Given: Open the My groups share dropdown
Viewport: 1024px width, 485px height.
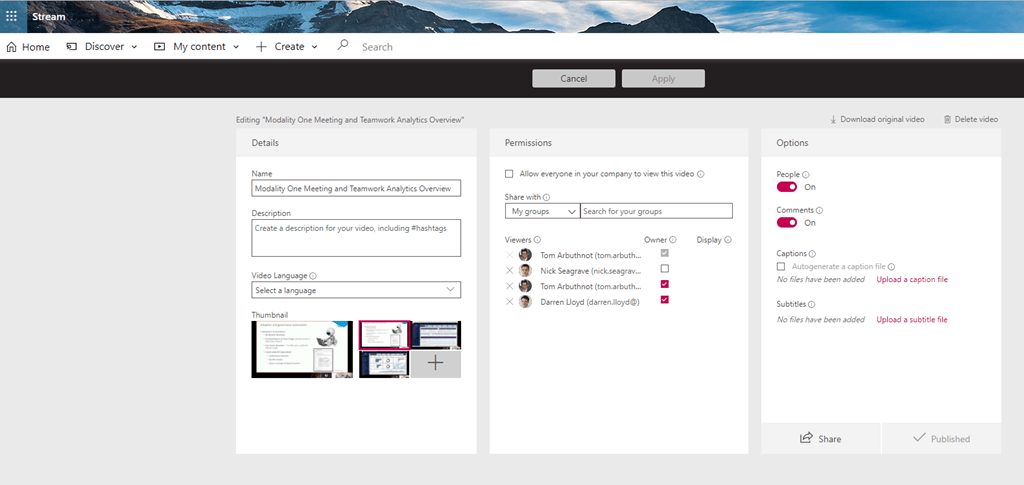Looking at the screenshot, I should [542, 211].
